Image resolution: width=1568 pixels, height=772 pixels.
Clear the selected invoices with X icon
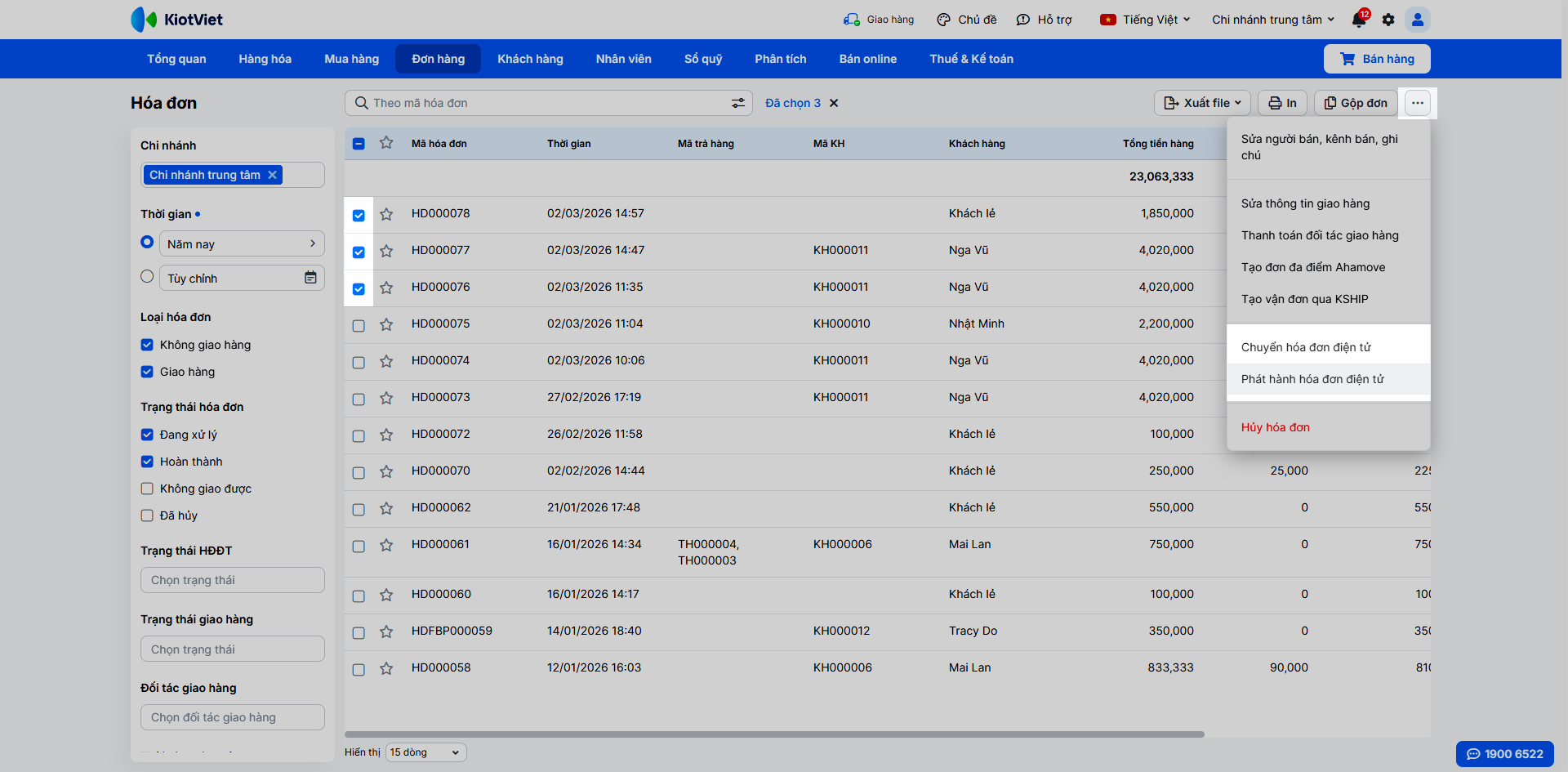coord(834,103)
